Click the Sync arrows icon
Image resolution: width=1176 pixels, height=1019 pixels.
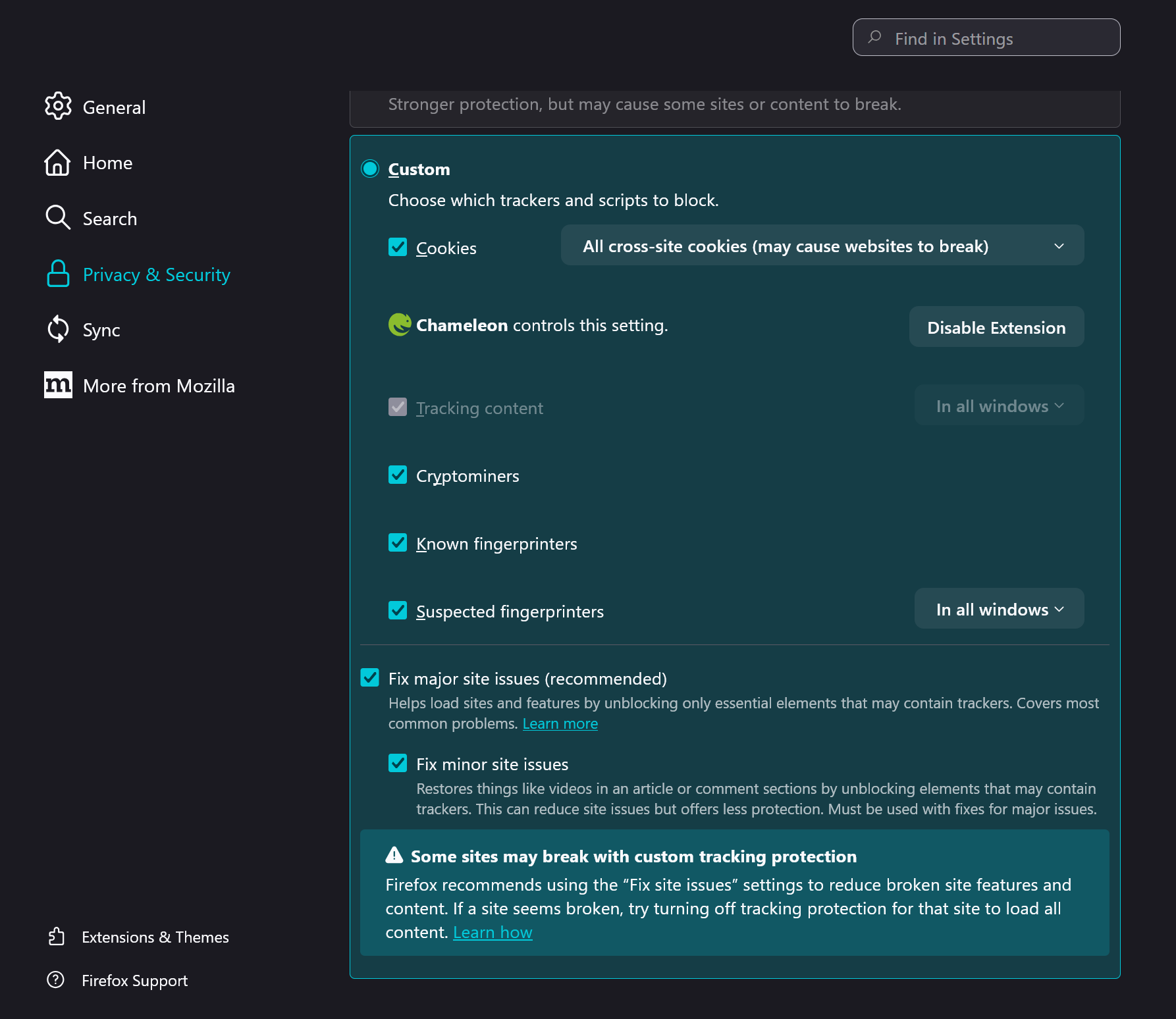click(x=58, y=329)
